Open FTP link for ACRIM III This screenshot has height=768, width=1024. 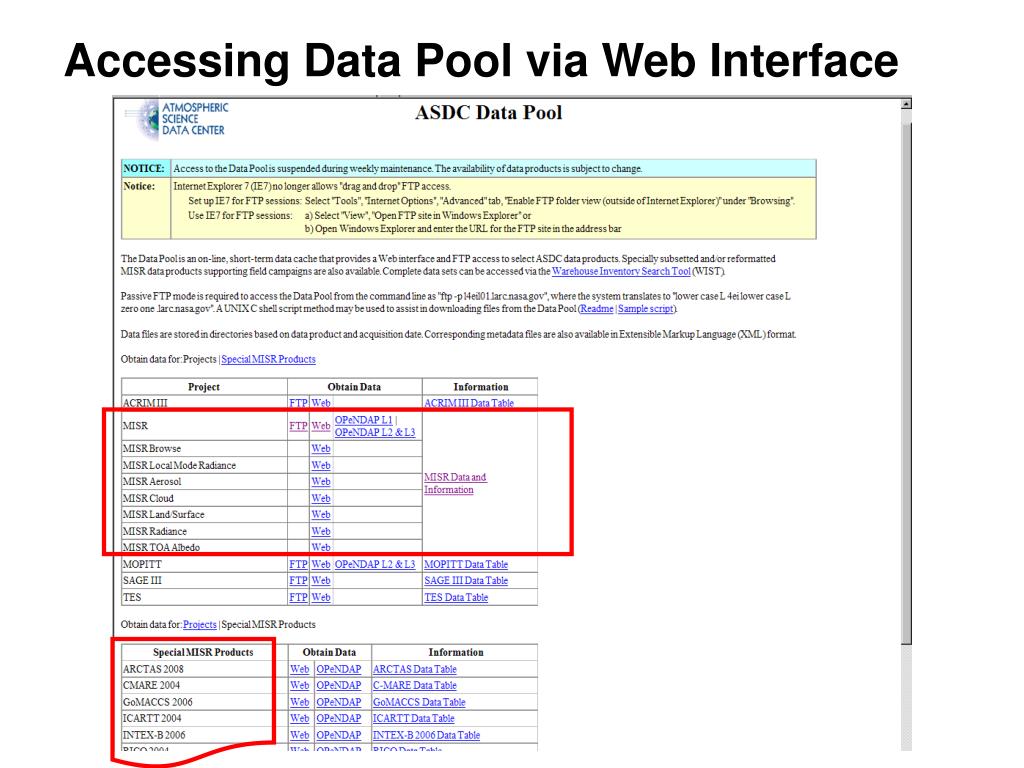click(x=298, y=403)
